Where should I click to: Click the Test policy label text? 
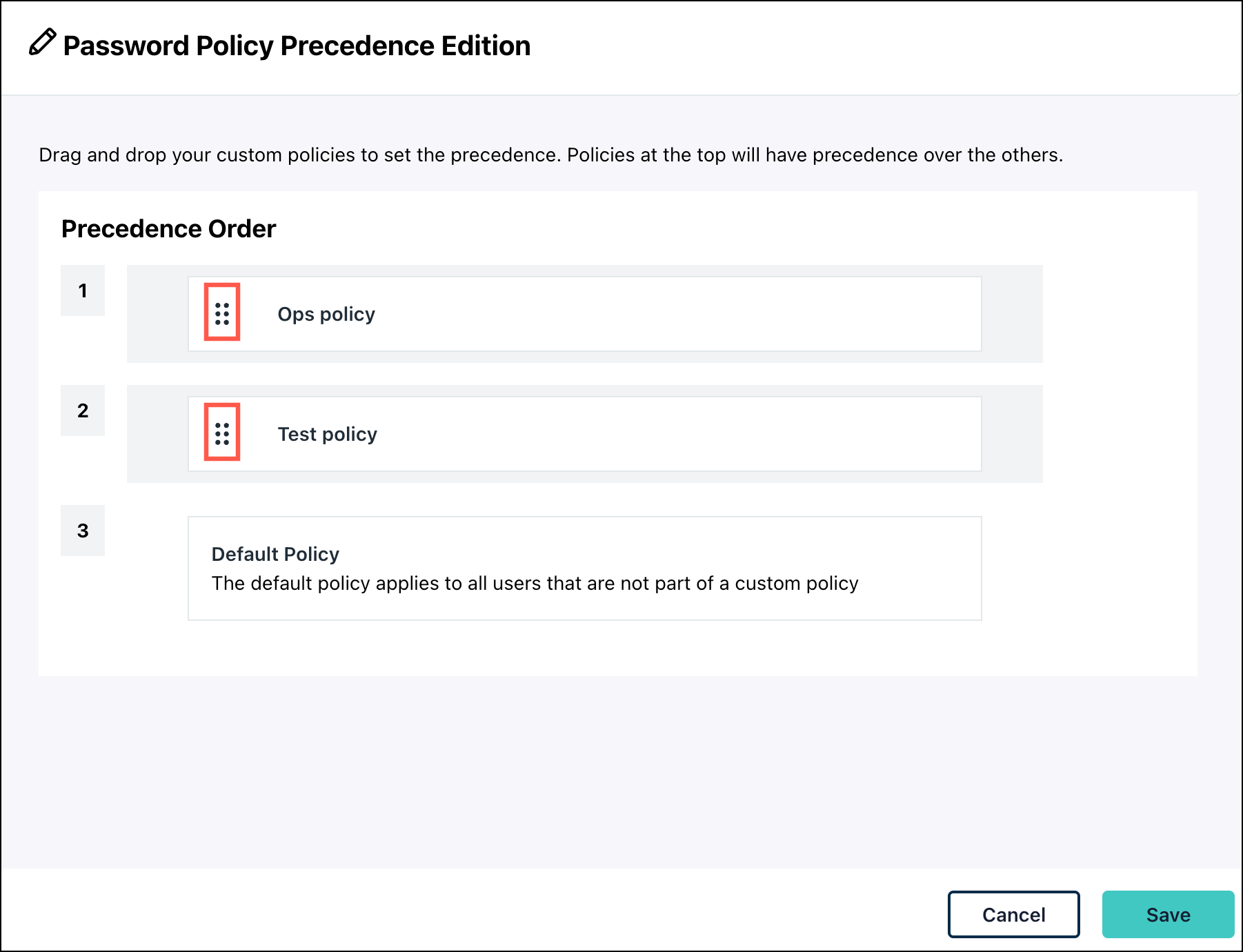[x=327, y=434]
